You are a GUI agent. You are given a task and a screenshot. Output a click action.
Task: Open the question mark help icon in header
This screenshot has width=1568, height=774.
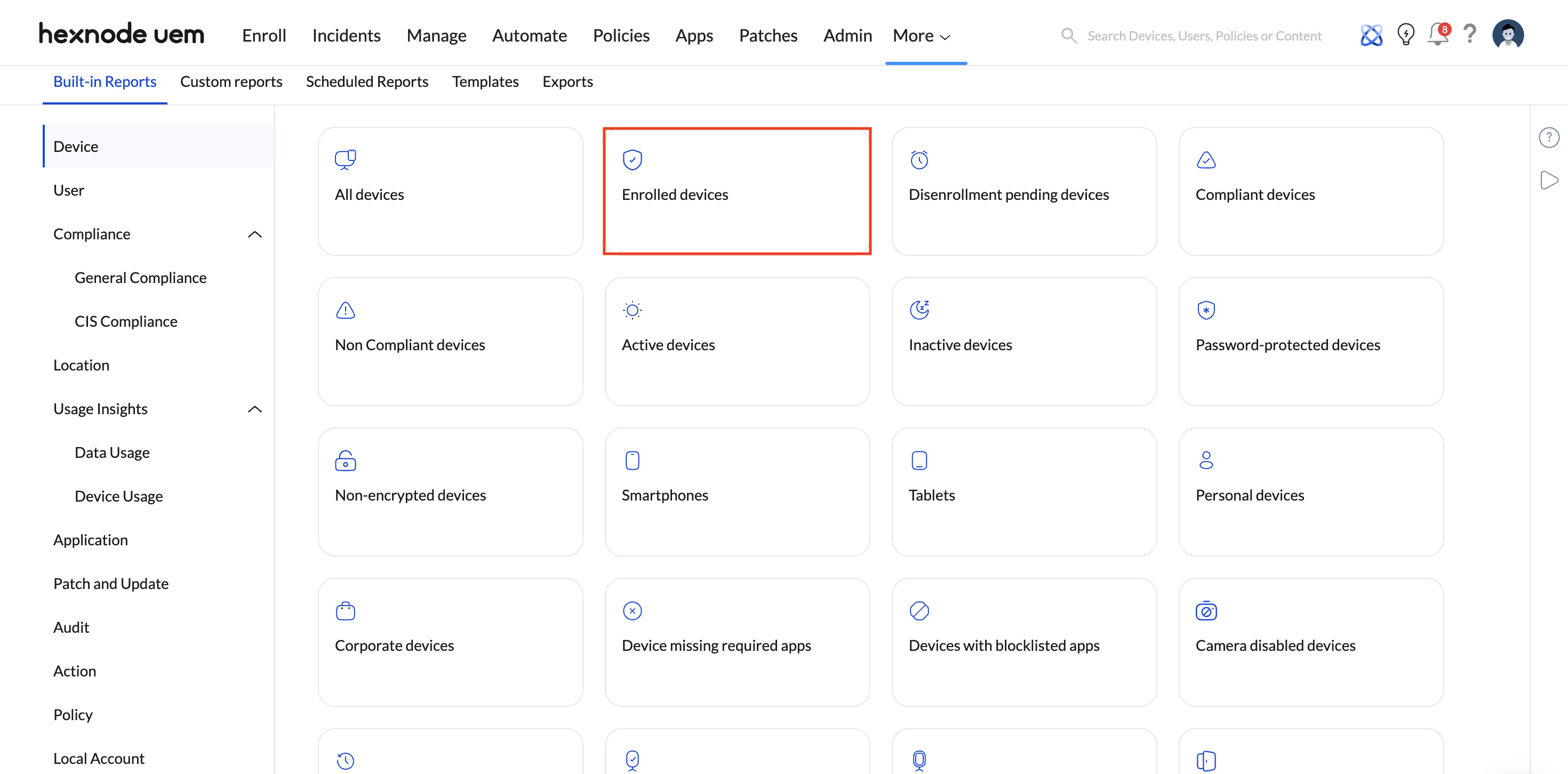pos(1469,35)
